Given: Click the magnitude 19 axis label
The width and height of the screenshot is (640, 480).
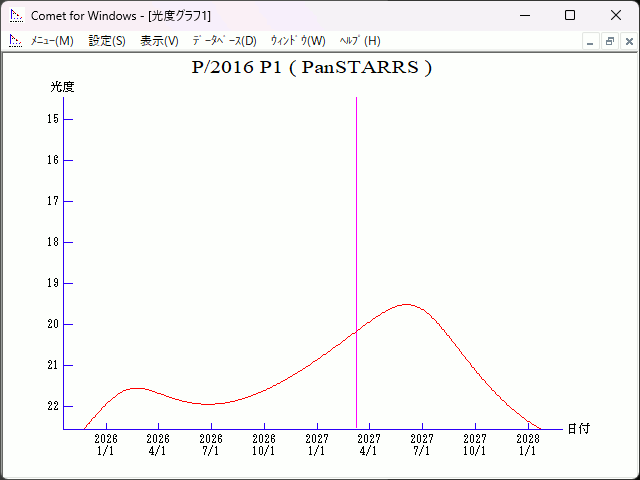Looking at the screenshot, I should click(53, 283).
